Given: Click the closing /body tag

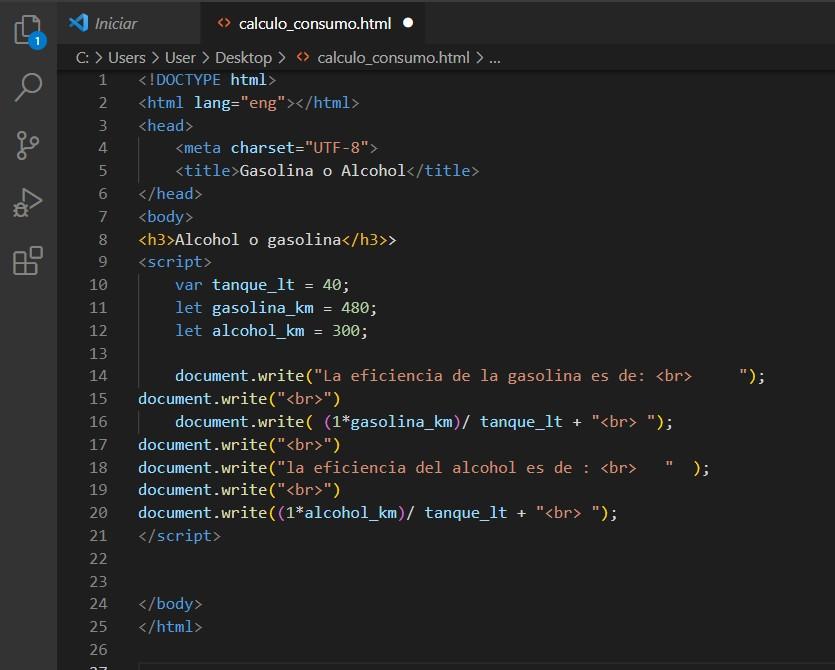Looking at the screenshot, I should pos(170,604).
